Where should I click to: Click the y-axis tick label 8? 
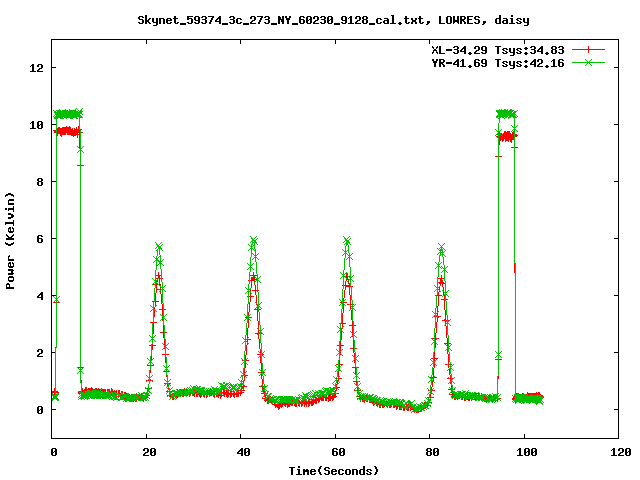pyautogui.click(x=40, y=182)
